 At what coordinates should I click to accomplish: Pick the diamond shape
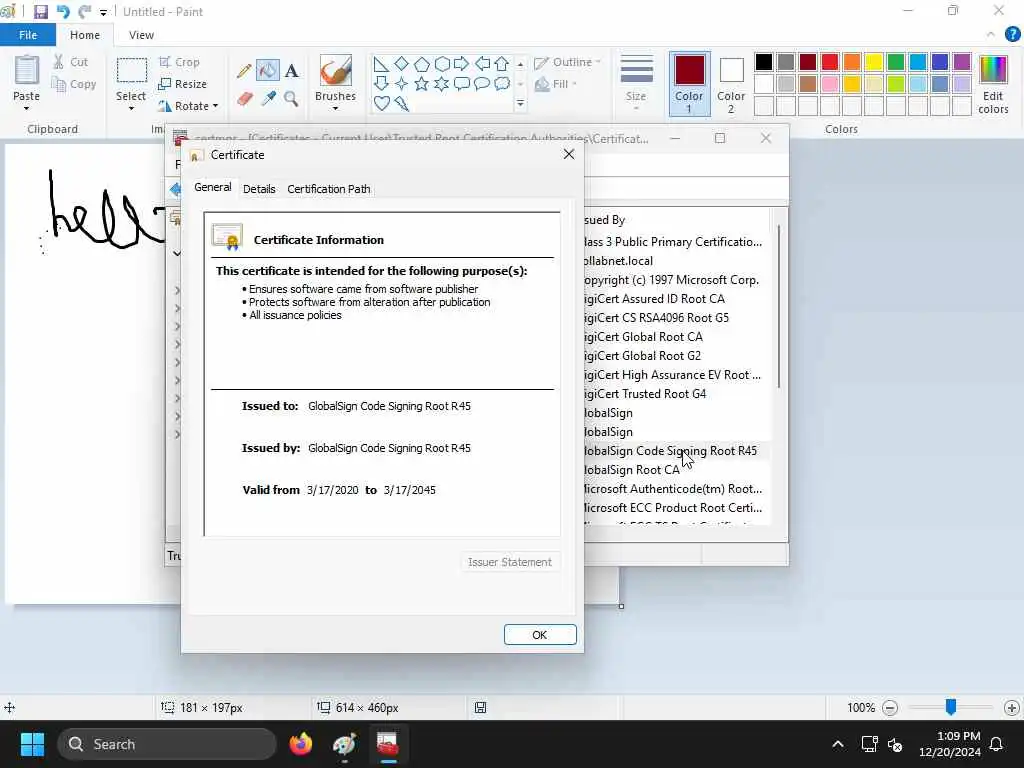tap(402, 63)
